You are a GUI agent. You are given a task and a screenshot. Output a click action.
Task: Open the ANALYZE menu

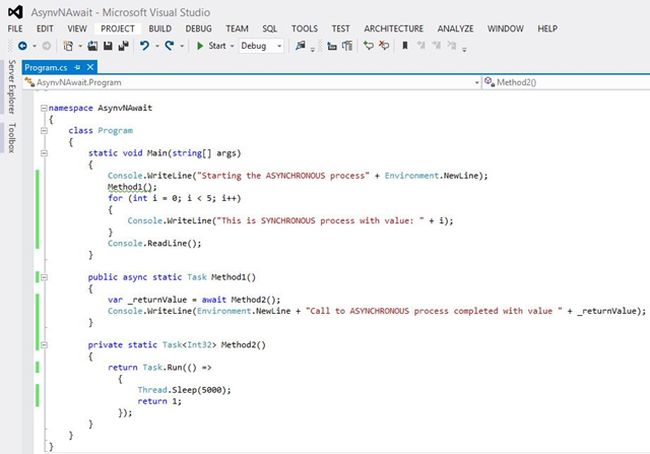pyautogui.click(x=455, y=29)
